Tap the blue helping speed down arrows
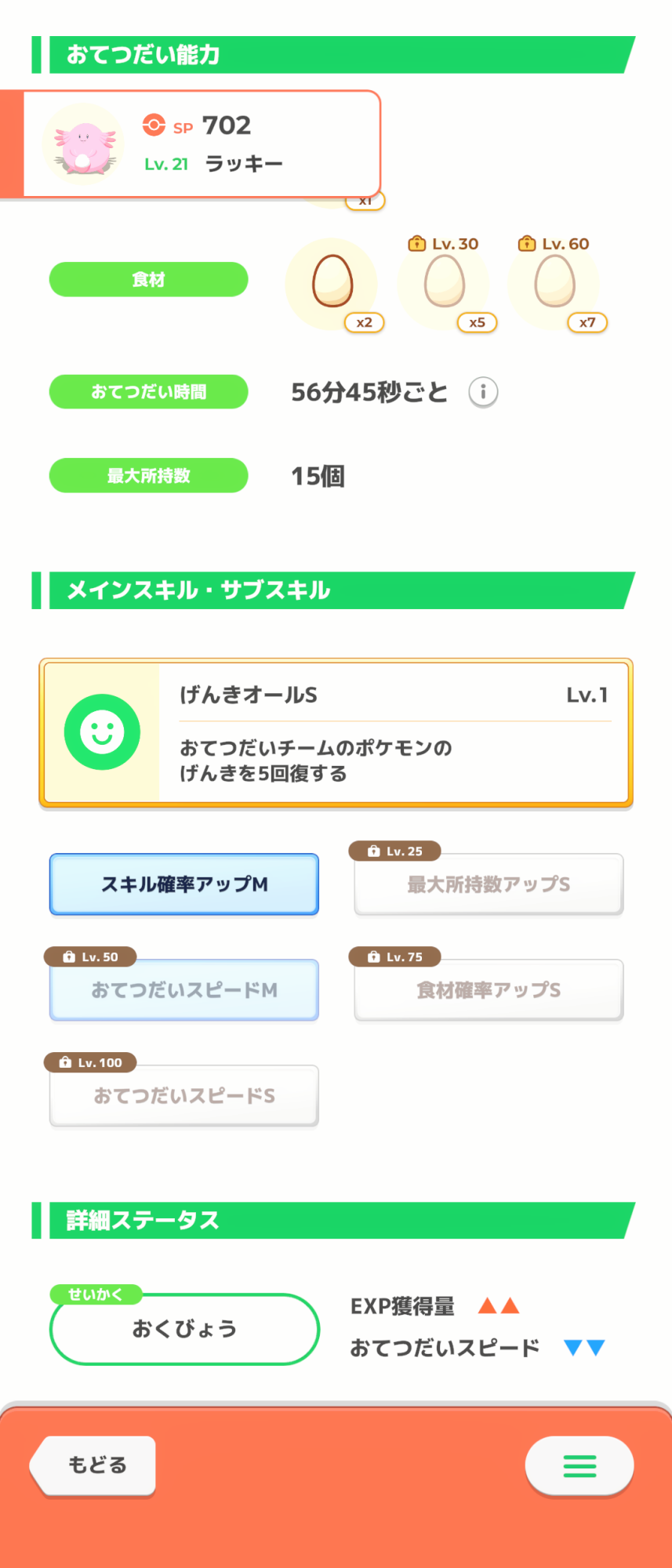The width and height of the screenshot is (672, 1568). click(584, 1348)
